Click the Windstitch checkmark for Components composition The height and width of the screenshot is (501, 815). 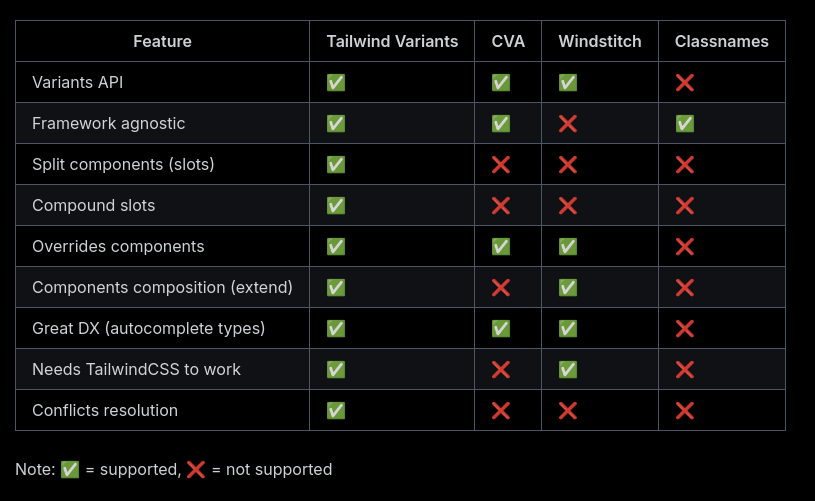point(568,288)
